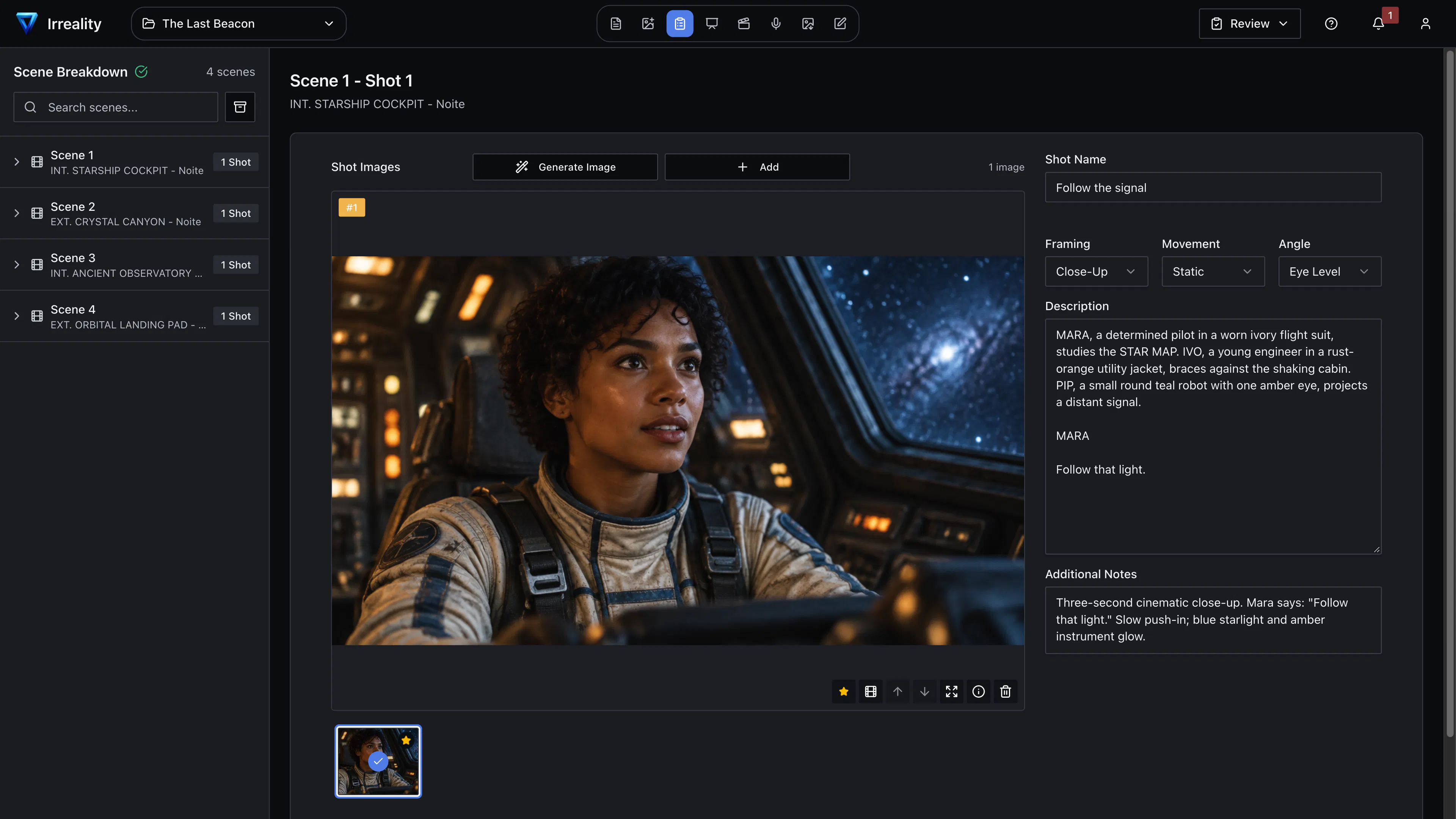The height and width of the screenshot is (819, 1456).
Task: Click the Description text area
Action: 1213,436
